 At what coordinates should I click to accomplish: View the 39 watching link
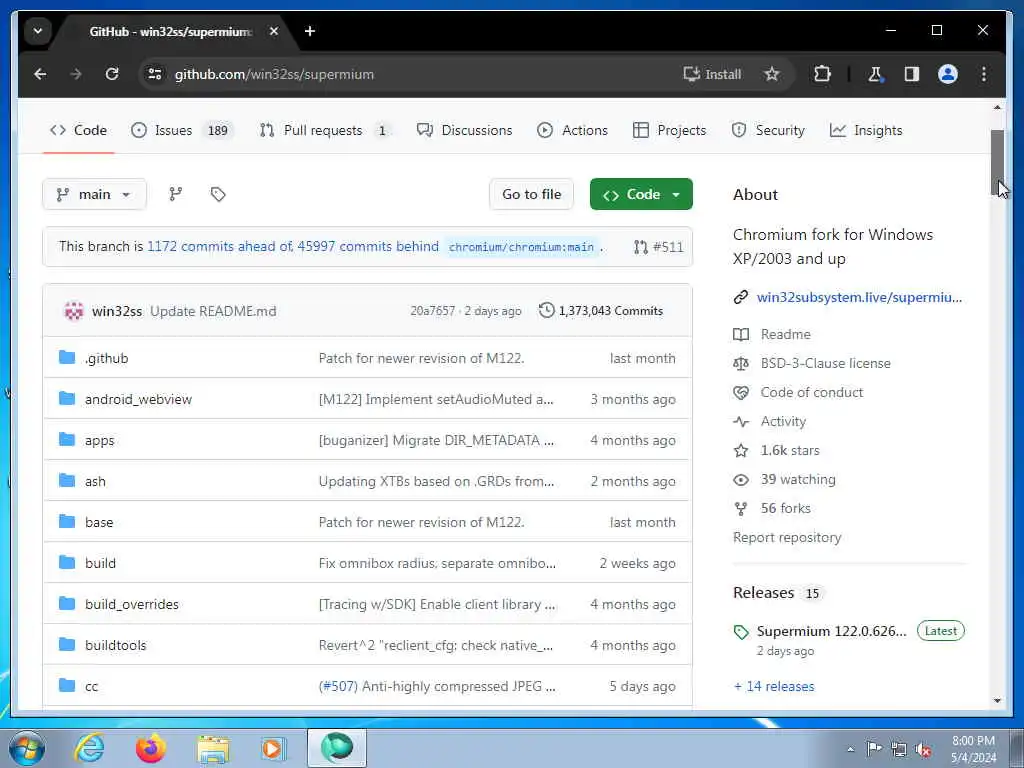pos(798,479)
